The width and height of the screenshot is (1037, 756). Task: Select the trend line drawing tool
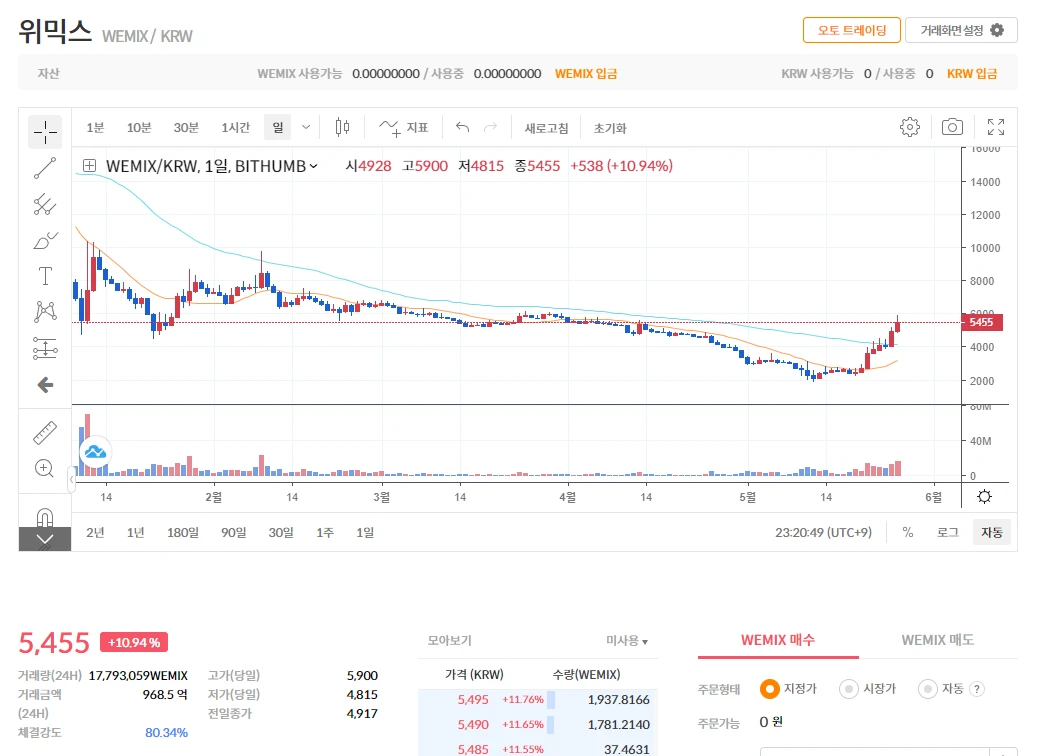coord(45,168)
